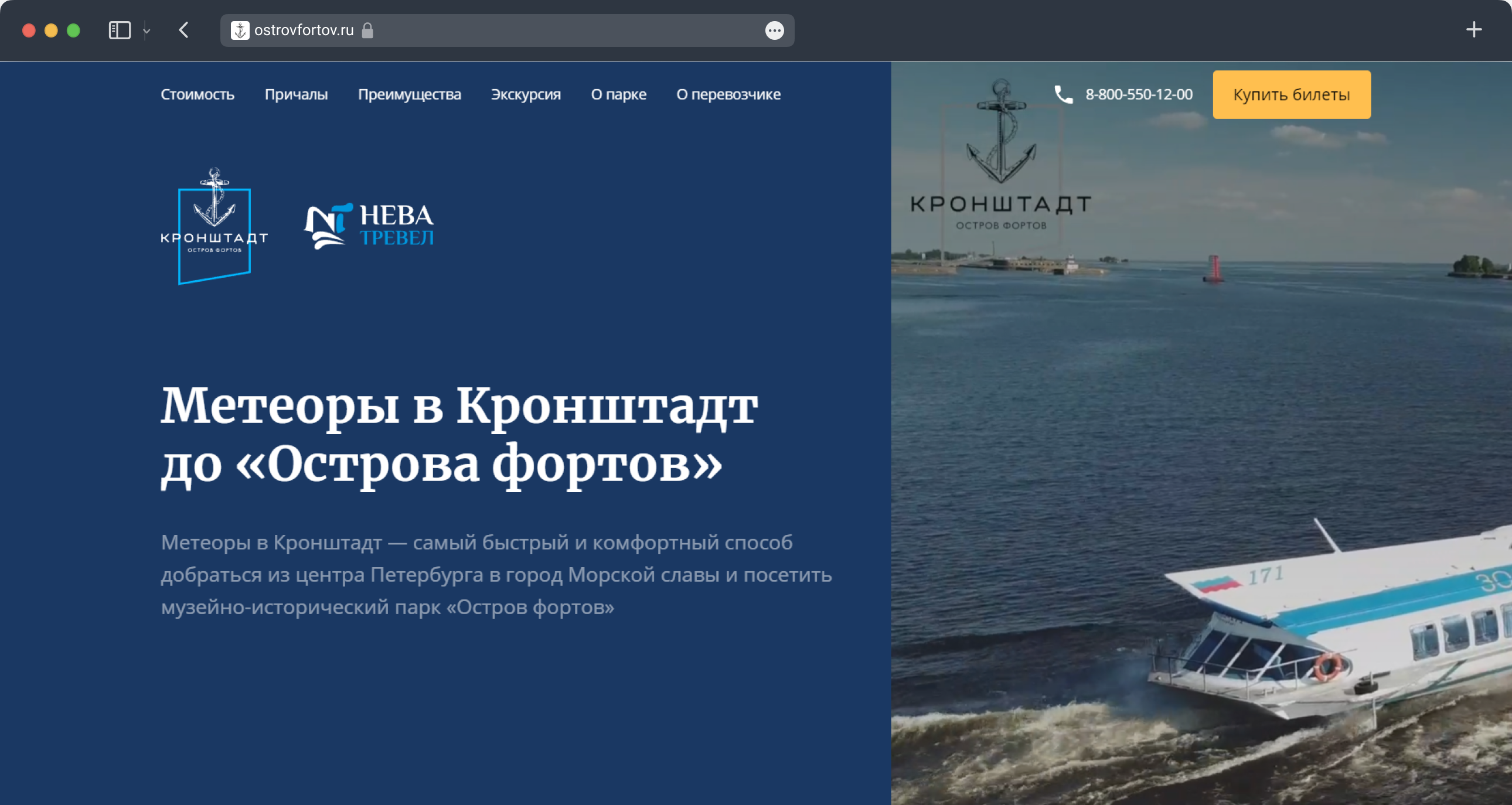Viewport: 1512px width, 805px height.
Task: Go back with the browser back arrow
Action: pyautogui.click(x=183, y=30)
